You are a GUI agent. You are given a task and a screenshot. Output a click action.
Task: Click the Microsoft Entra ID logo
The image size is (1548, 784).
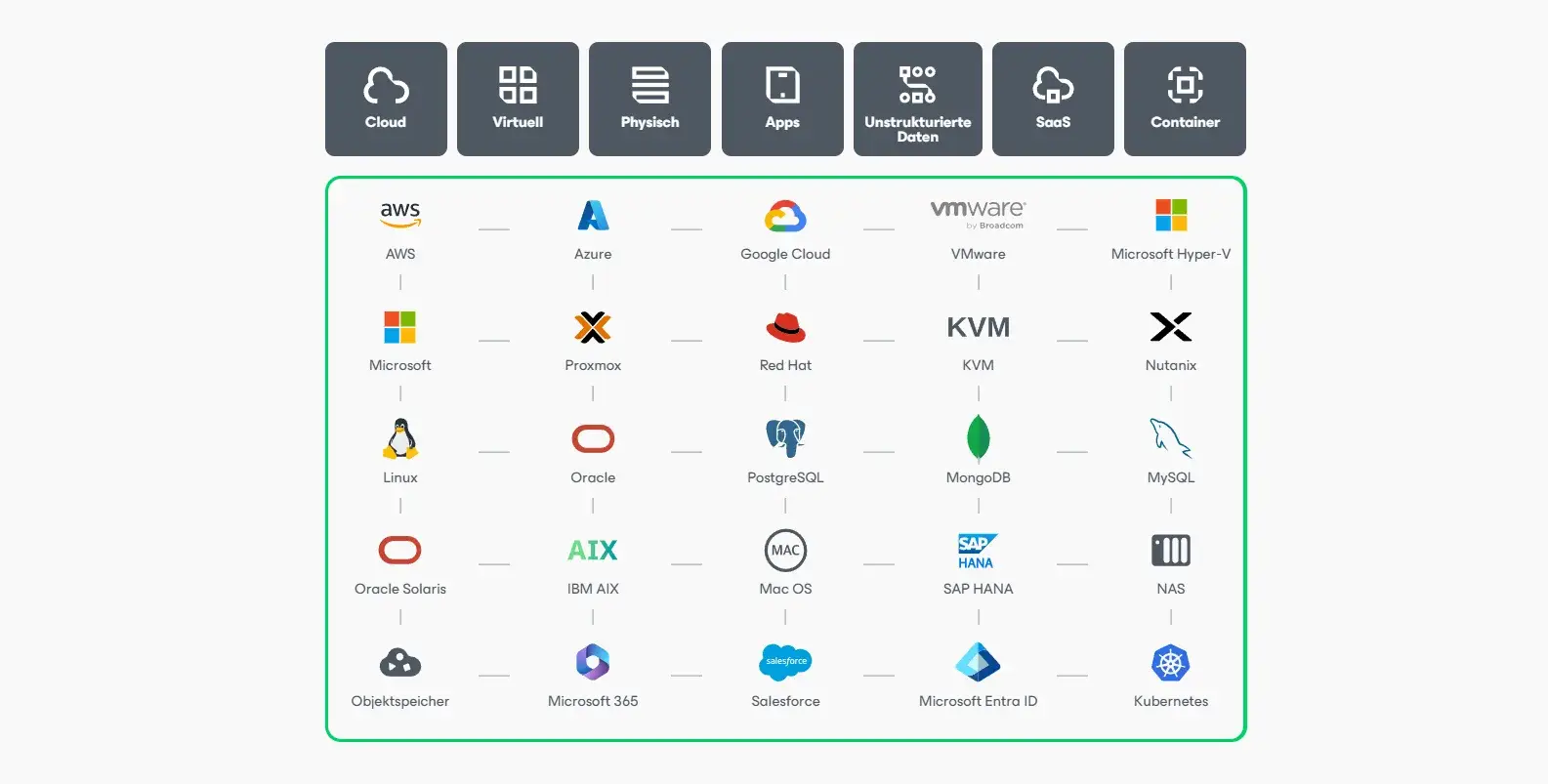coord(978,662)
